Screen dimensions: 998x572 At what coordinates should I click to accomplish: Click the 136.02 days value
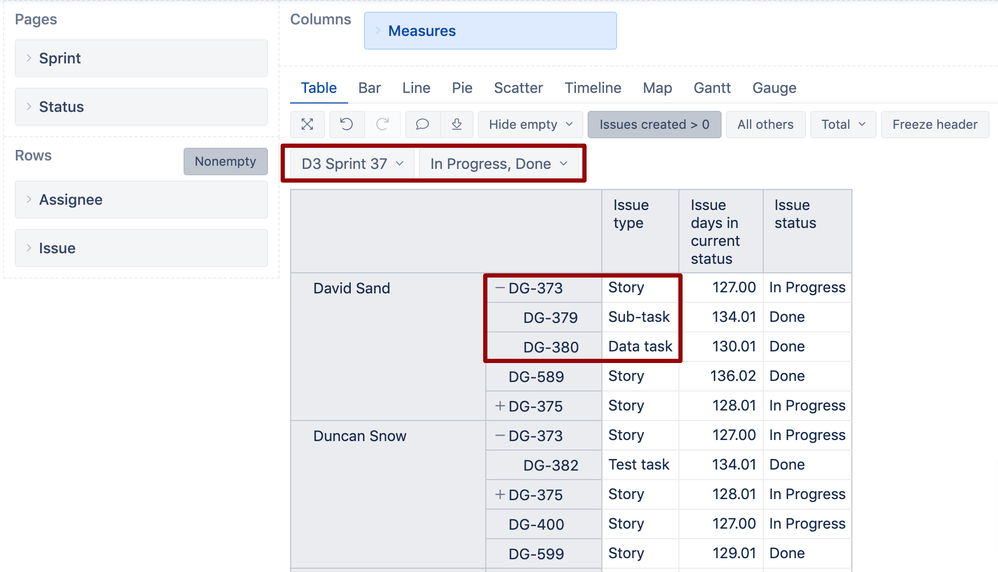click(x=733, y=376)
